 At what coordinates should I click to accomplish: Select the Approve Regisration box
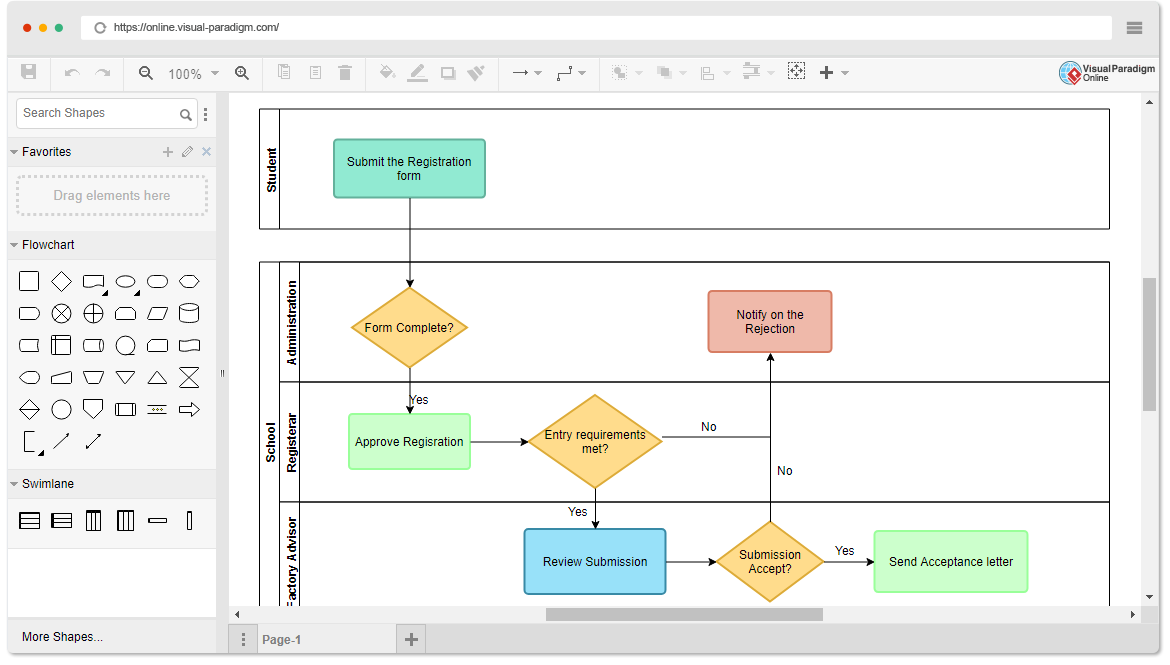tap(409, 442)
